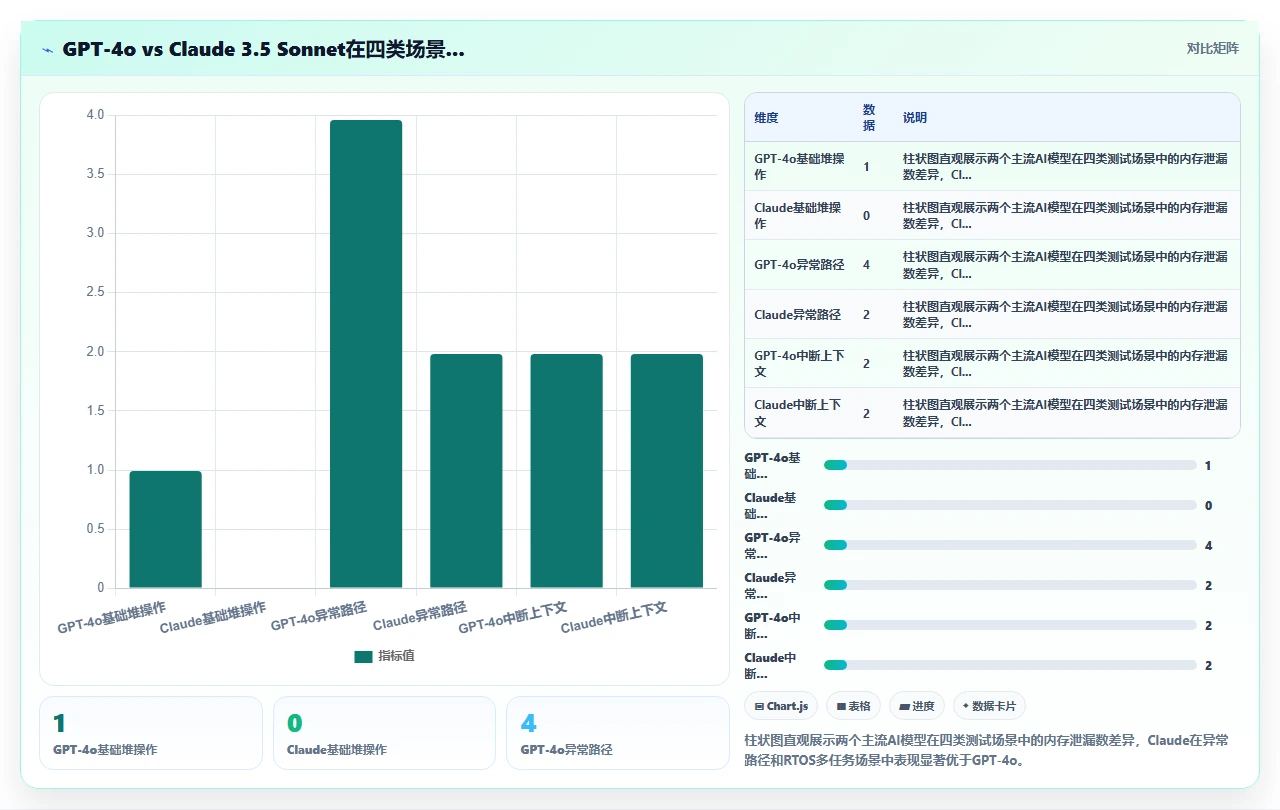Click the GPT-4o中断... progress bar
1280x810 pixels.
[1010, 625]
